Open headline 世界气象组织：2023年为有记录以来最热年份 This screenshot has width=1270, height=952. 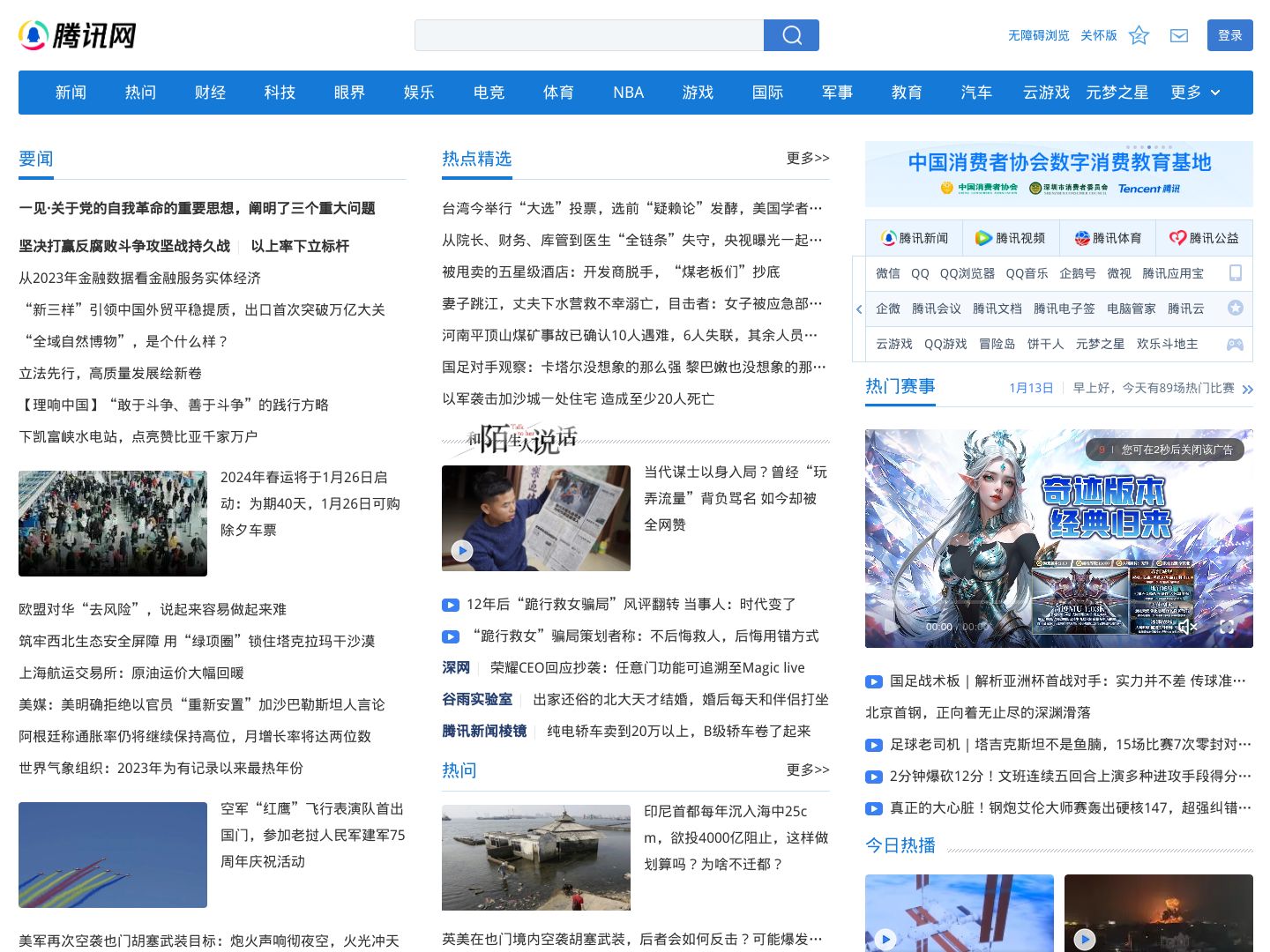[161, 769]
